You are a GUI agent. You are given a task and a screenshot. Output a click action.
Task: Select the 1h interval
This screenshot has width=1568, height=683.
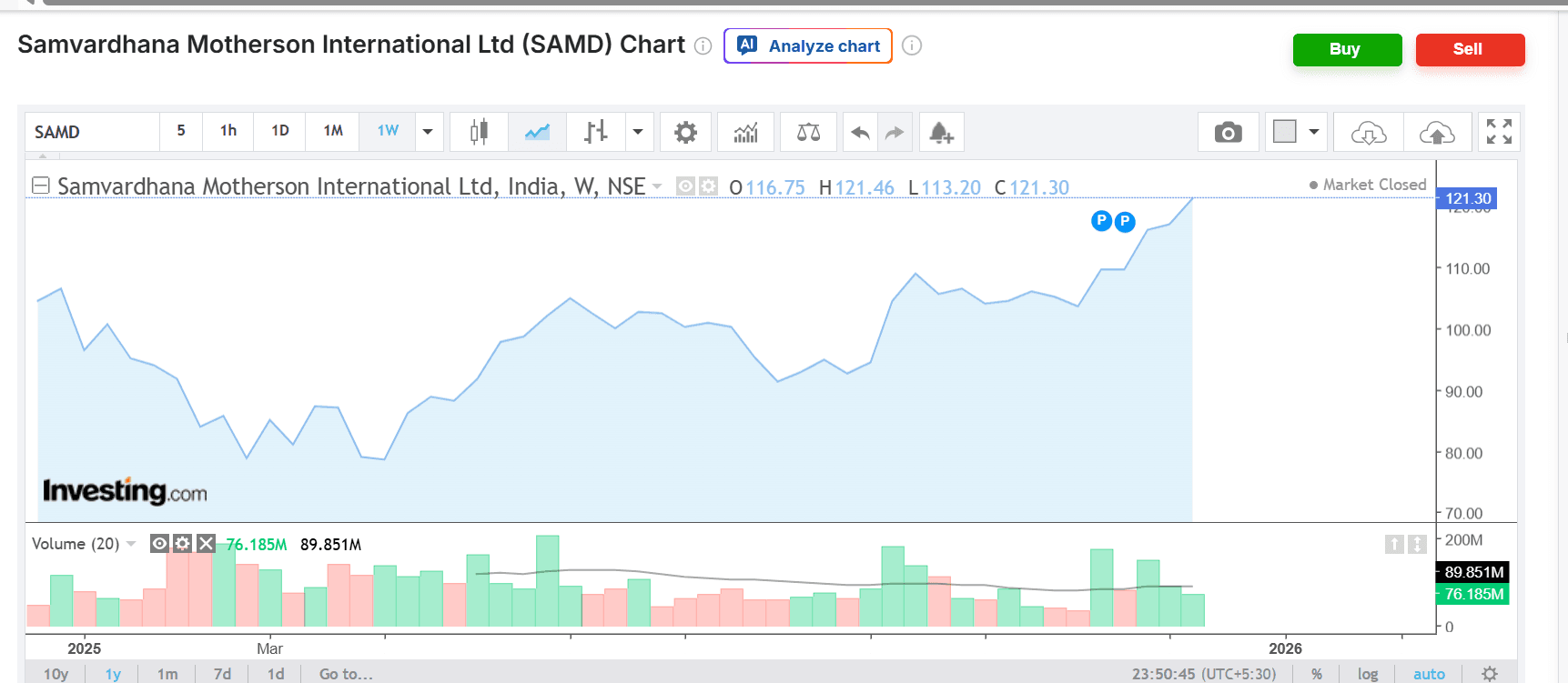pos(228,131)
